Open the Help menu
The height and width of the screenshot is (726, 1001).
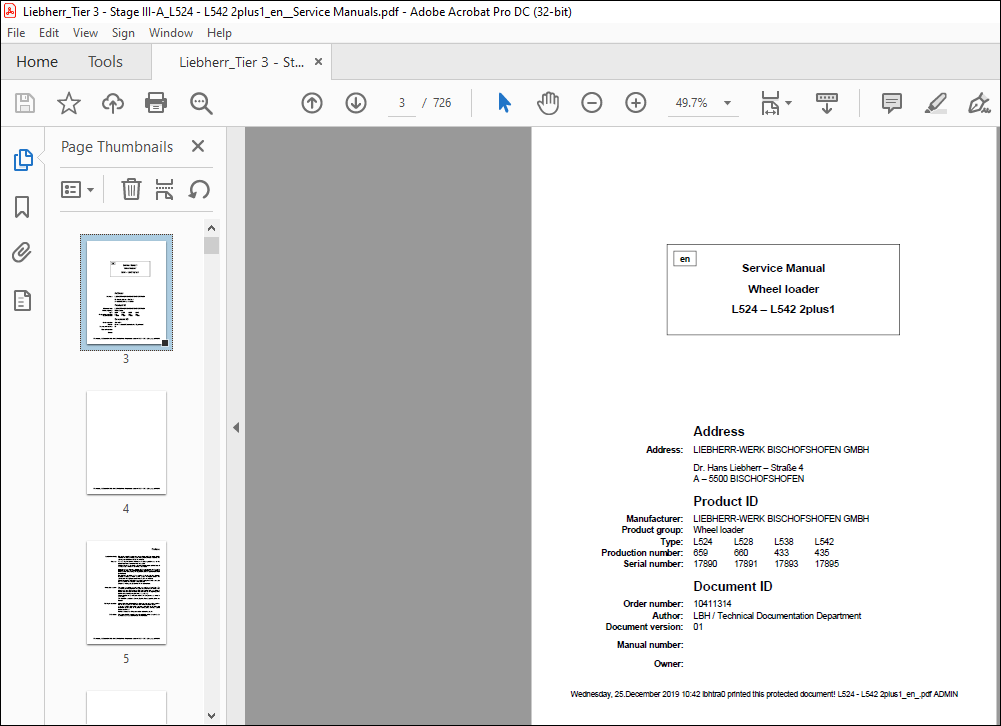point(219,33)
